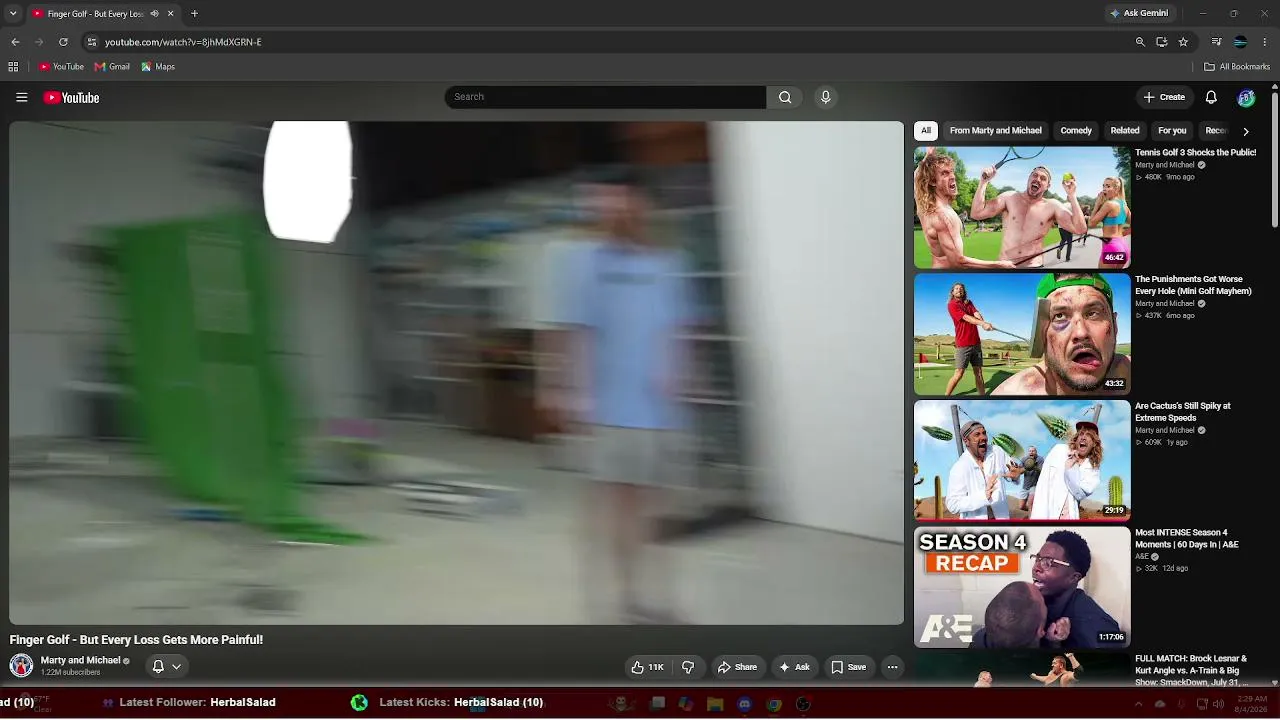Viewport: 1280px width, 720px height.
Task: Open File Explorer from the taskbar
Action: click(x=715, y=704)
